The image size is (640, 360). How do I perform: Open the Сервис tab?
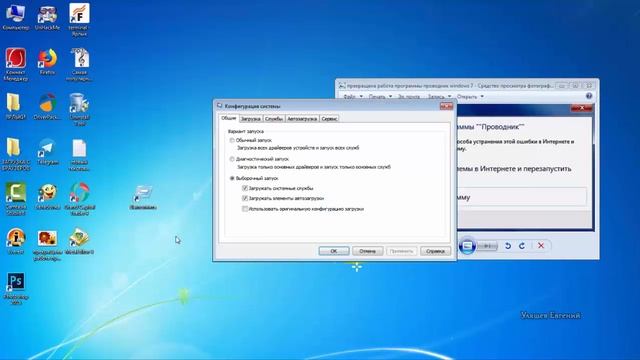point(329,119)
